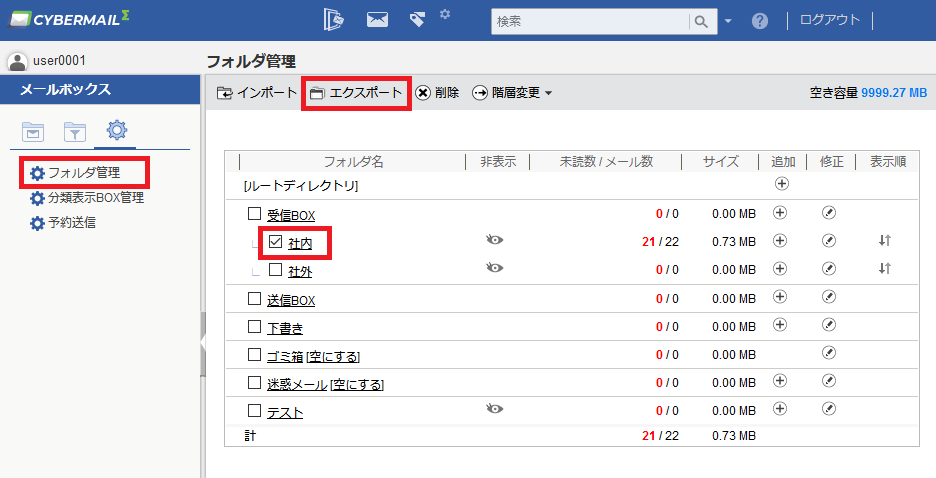Toggle the hidden eye icon for 社外

[494, 268]
